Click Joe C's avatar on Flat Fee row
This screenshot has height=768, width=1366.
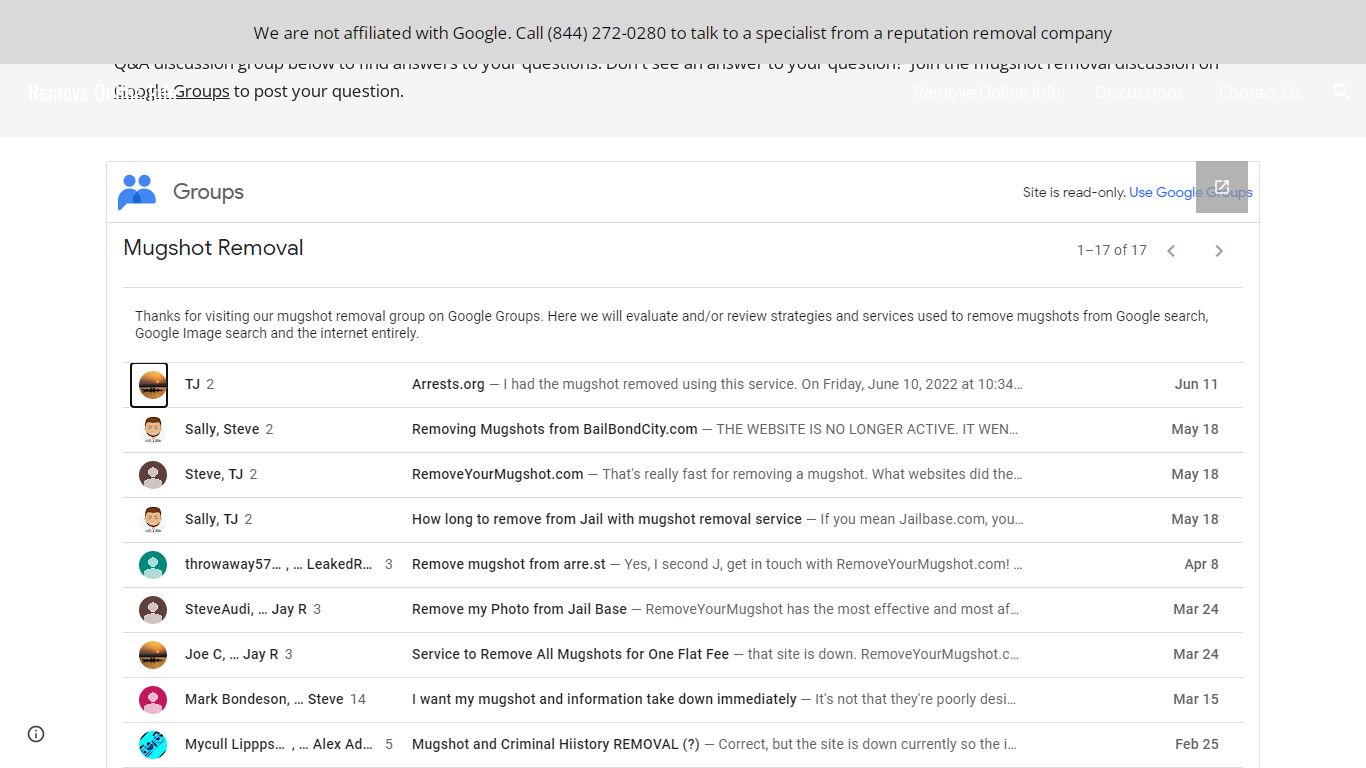click(x=153, y=654)
